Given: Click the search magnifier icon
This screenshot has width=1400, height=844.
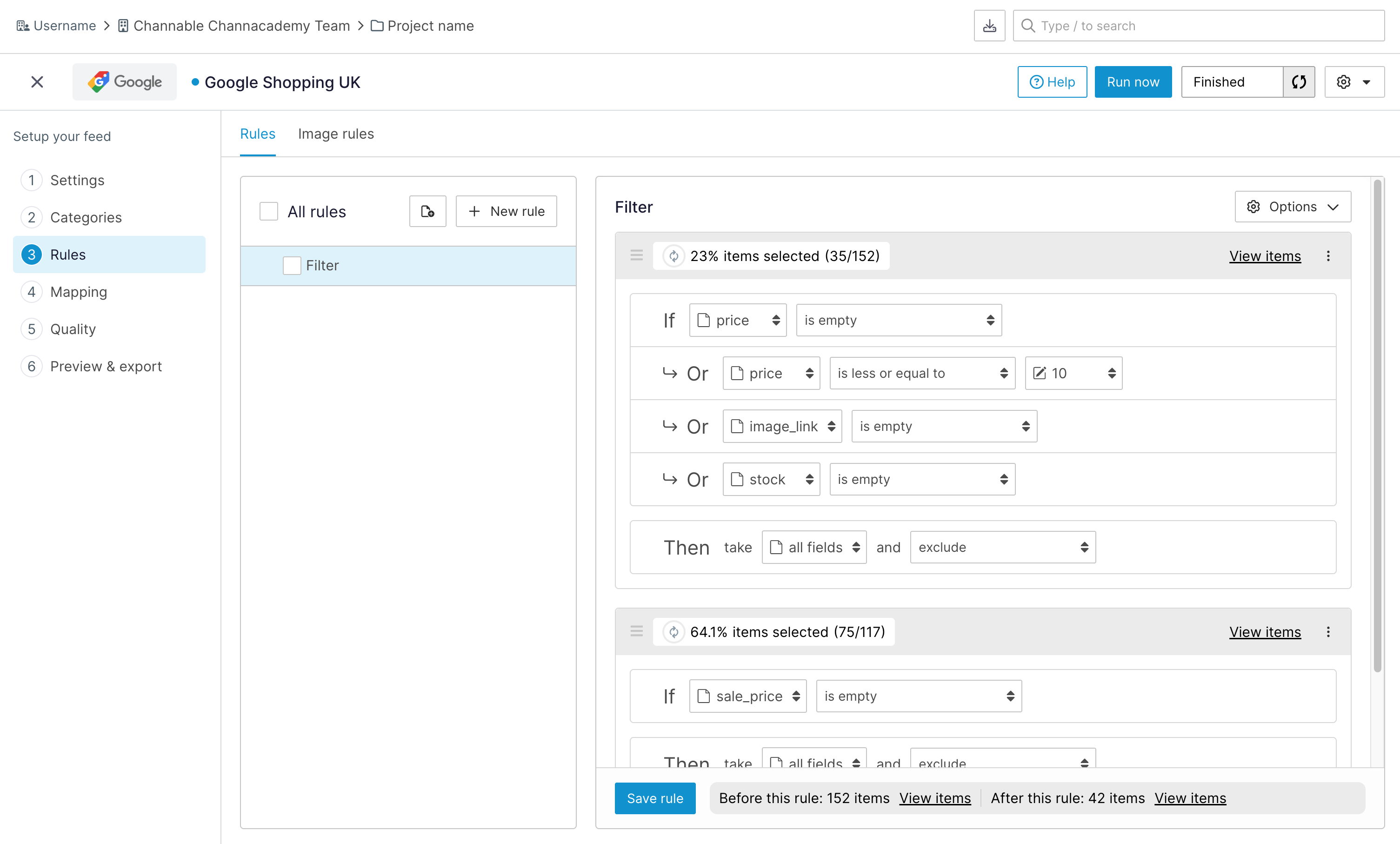Looking at the screenshot, I should 1028,25.
